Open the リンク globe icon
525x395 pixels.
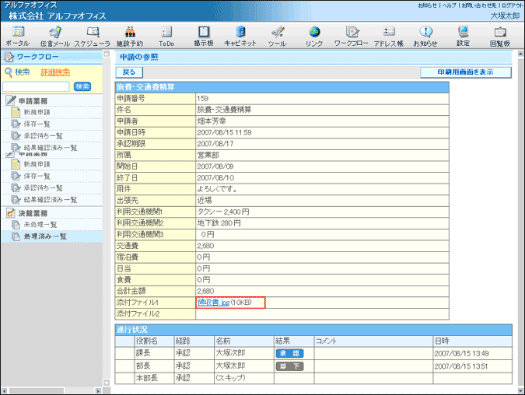click(x=314, y=32)
